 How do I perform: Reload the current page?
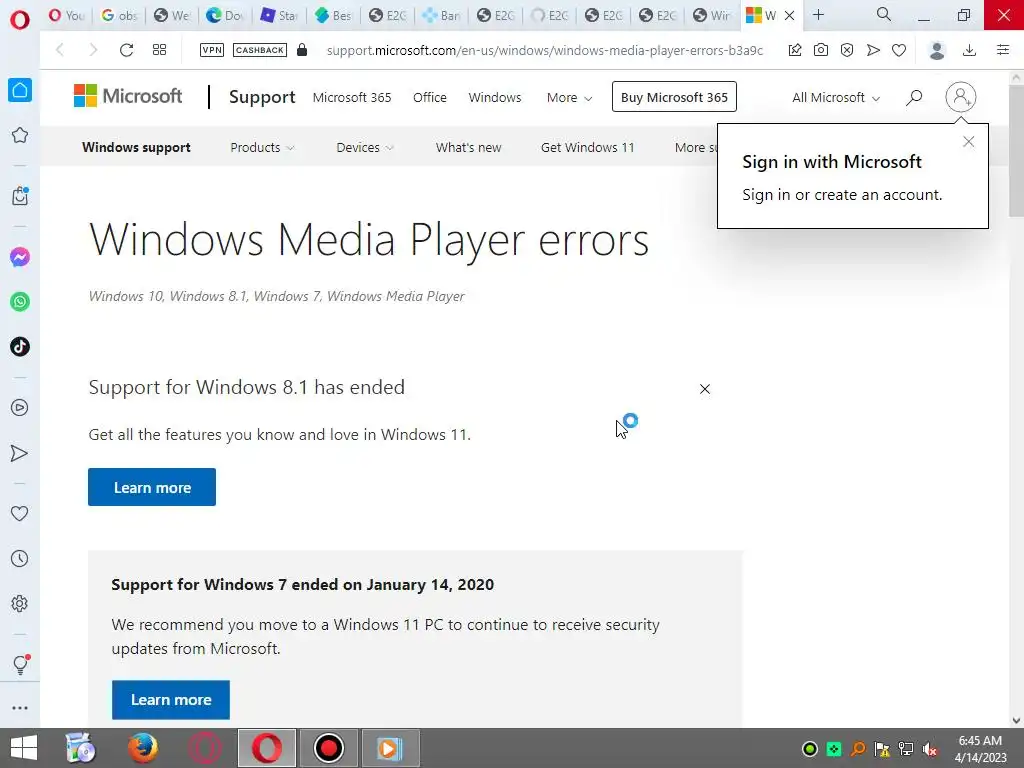126,50
